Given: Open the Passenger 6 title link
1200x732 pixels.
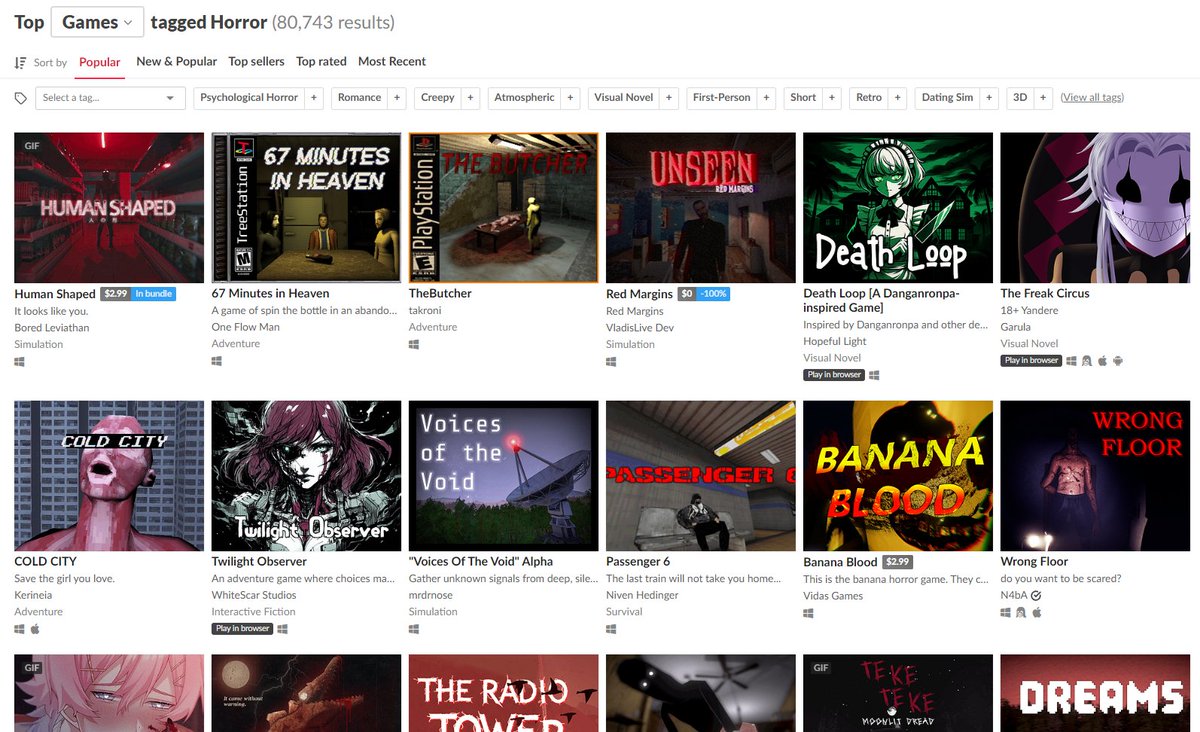Looking at the screenshot, I should [638, 562].
